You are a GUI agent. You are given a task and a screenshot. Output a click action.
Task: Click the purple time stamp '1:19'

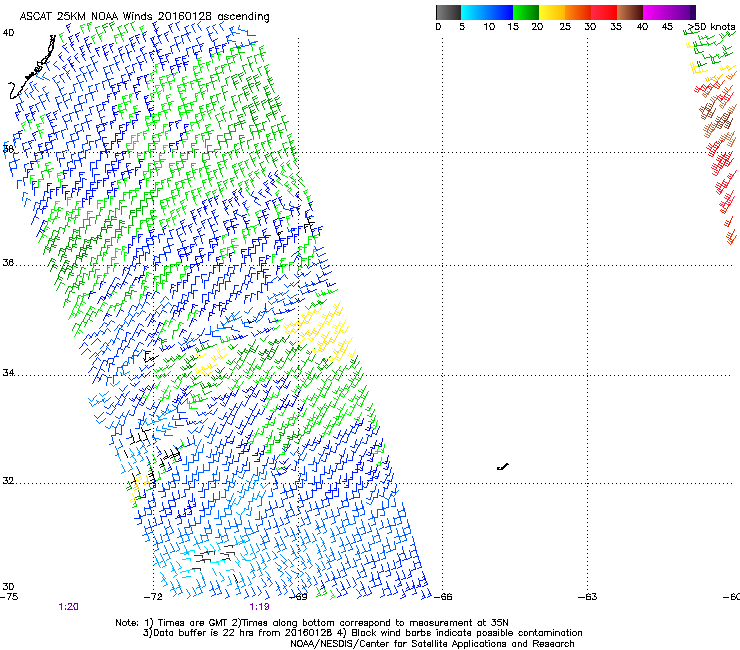pyautogui.click(x=260, y=607)
